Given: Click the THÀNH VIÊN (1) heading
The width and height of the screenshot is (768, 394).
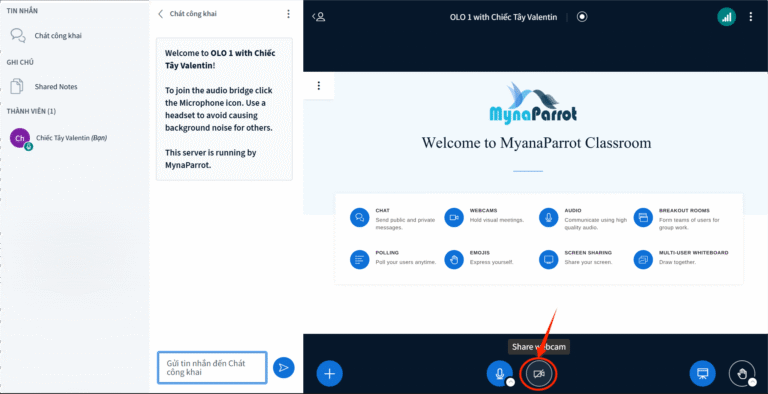Looking at the screenshot, I should tap(31, 111).
